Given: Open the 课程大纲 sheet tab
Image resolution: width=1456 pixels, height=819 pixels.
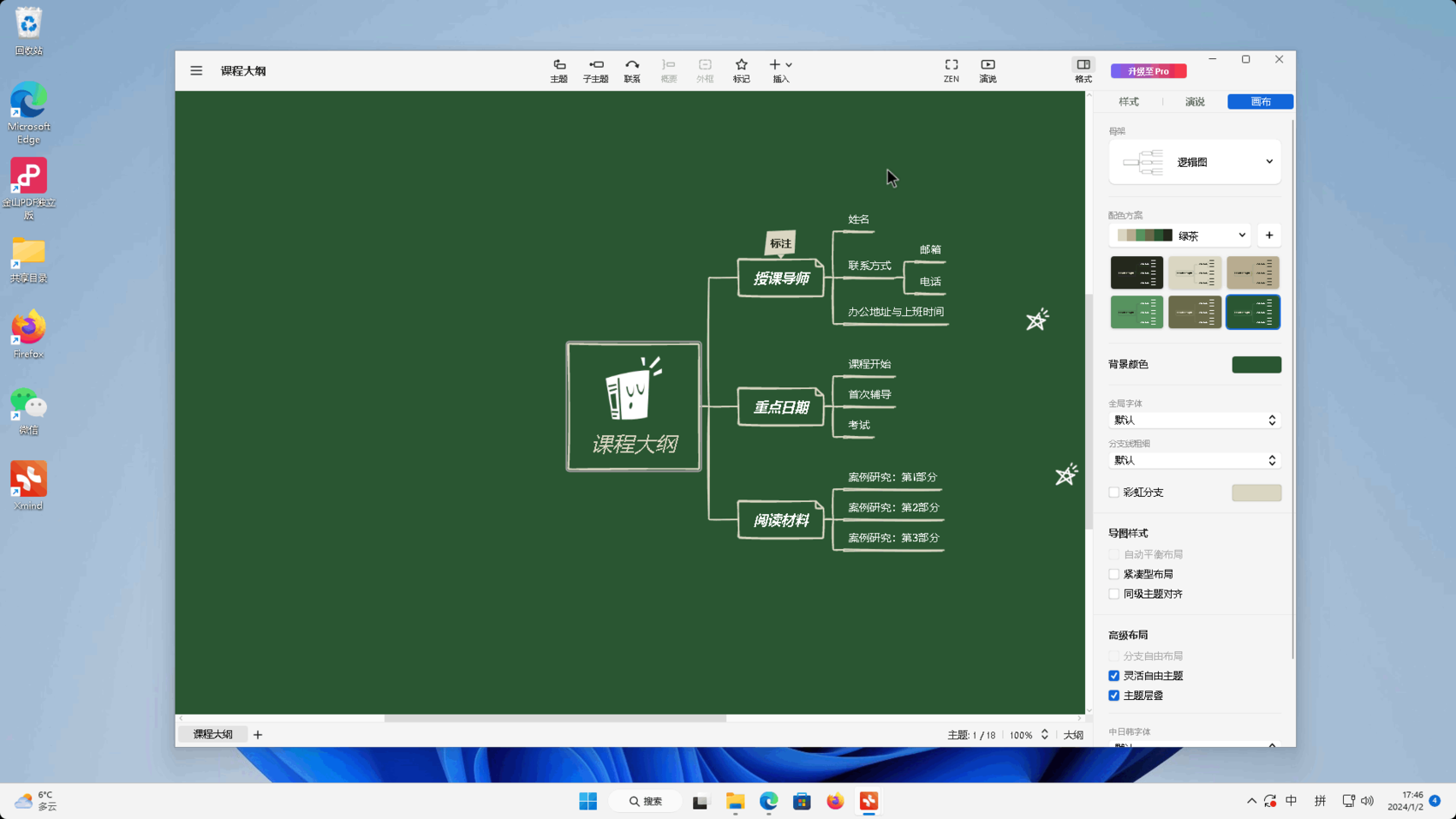Looking at the screenshot, I should tap(212, 735).
